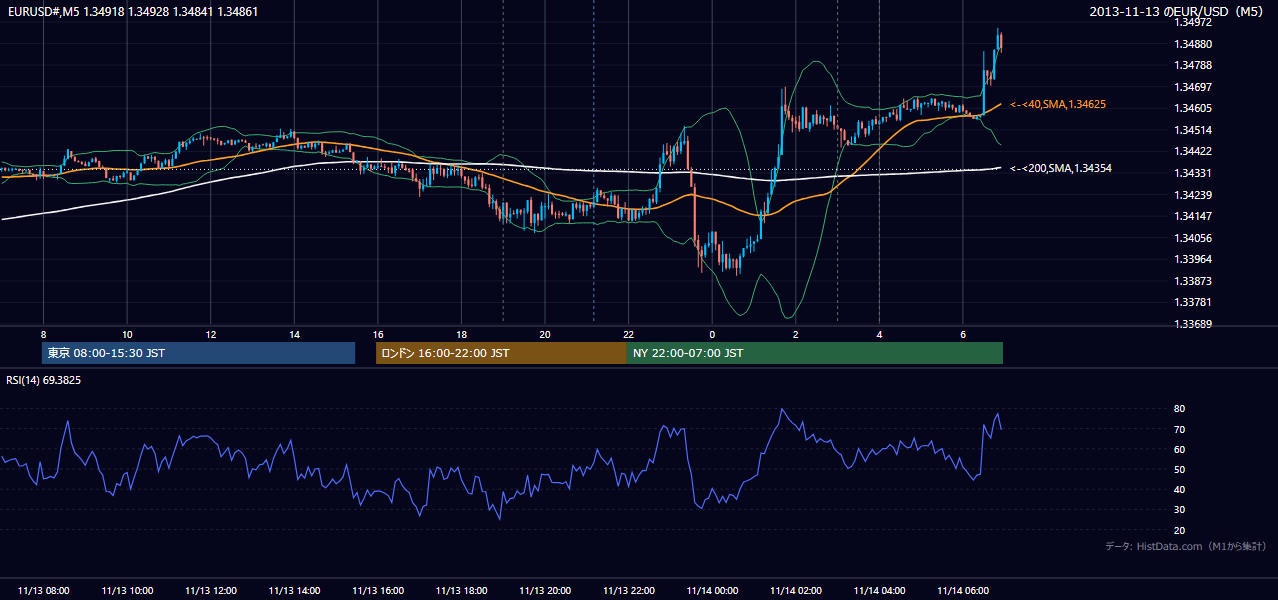This screenshot has width=1278, height=600.
Task: Click the NY 22:00-07:00 JST session bar
Action: (x=815, y=353)
